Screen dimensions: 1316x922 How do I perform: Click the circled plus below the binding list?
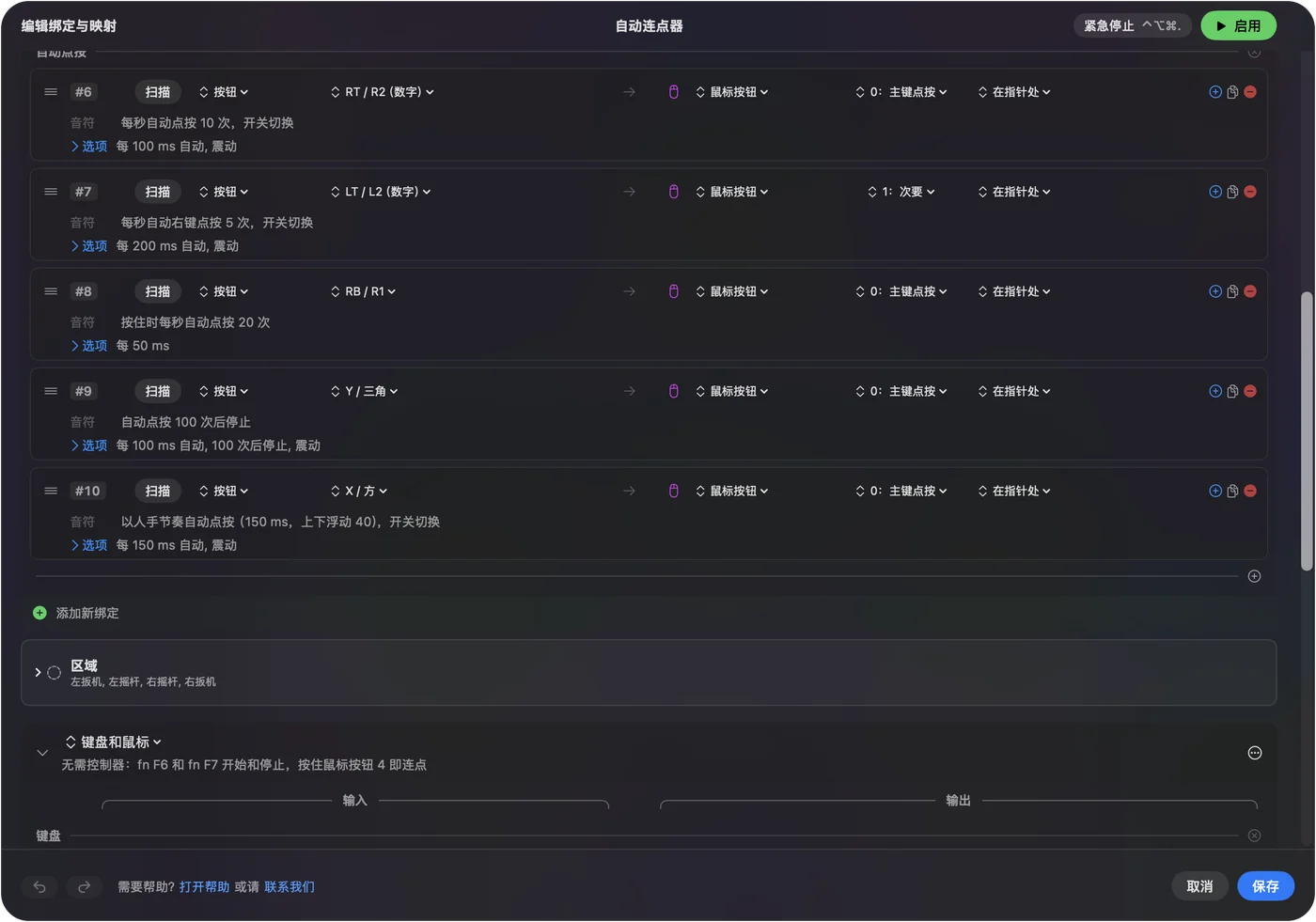1254,576
